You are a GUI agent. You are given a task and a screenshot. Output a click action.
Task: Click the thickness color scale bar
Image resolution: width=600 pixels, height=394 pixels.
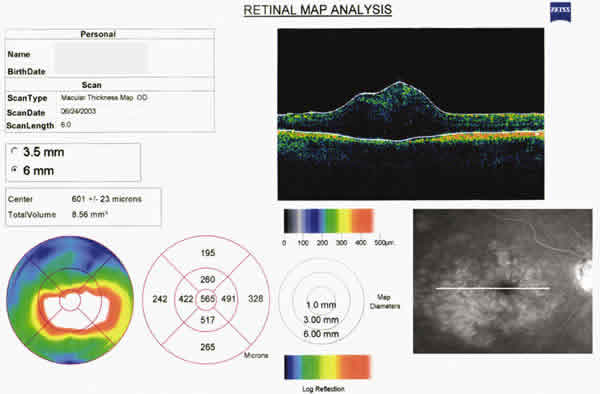pyautogui.click(x=328, y=221)
